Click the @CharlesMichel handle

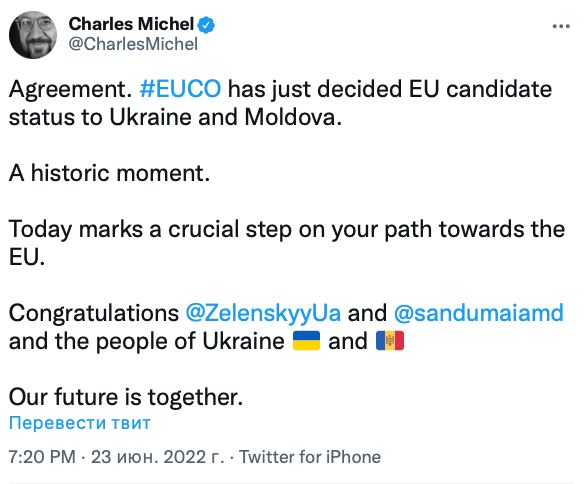pos(133,44)
